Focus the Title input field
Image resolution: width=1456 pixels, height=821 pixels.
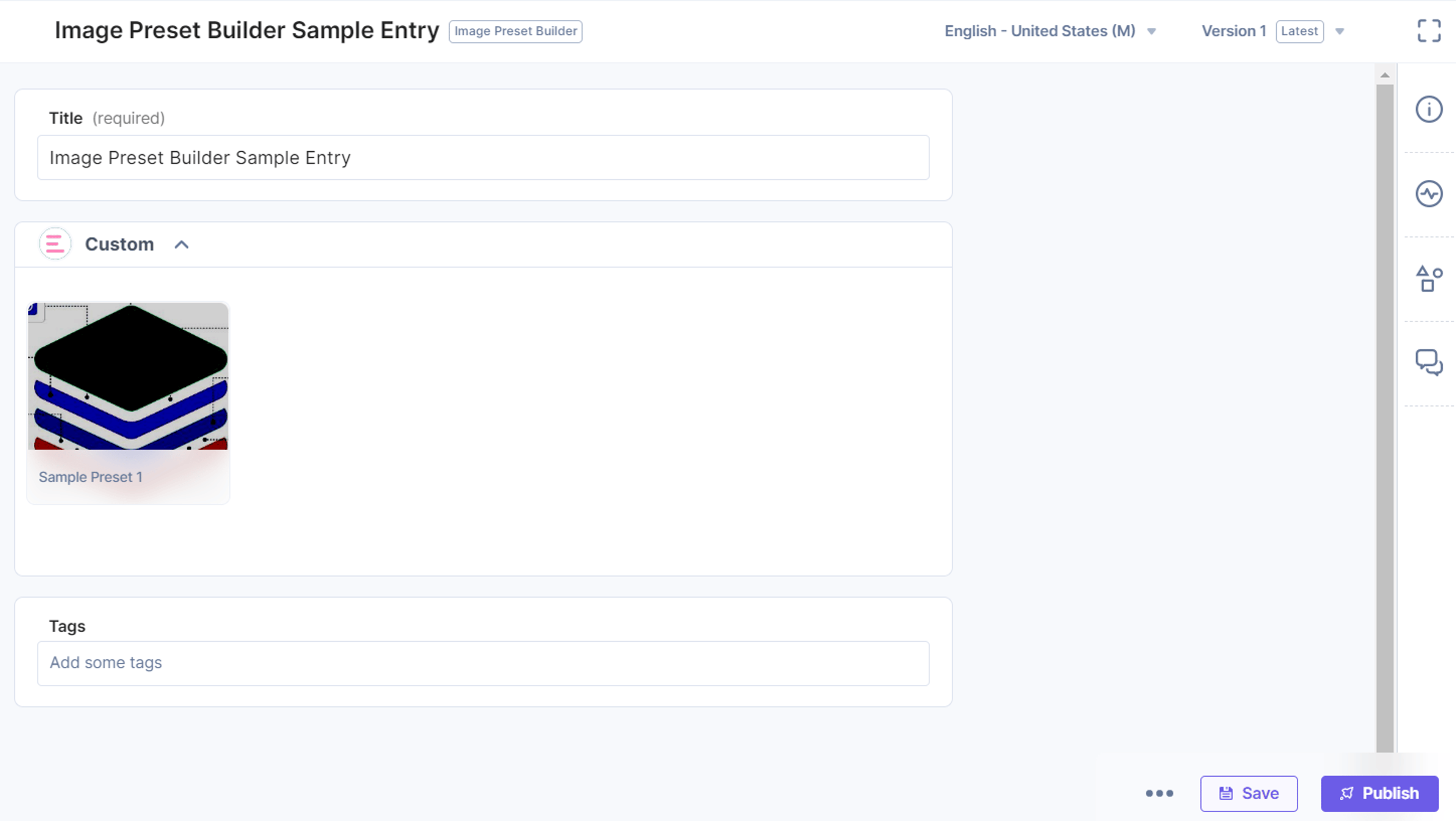pos(483,157)
